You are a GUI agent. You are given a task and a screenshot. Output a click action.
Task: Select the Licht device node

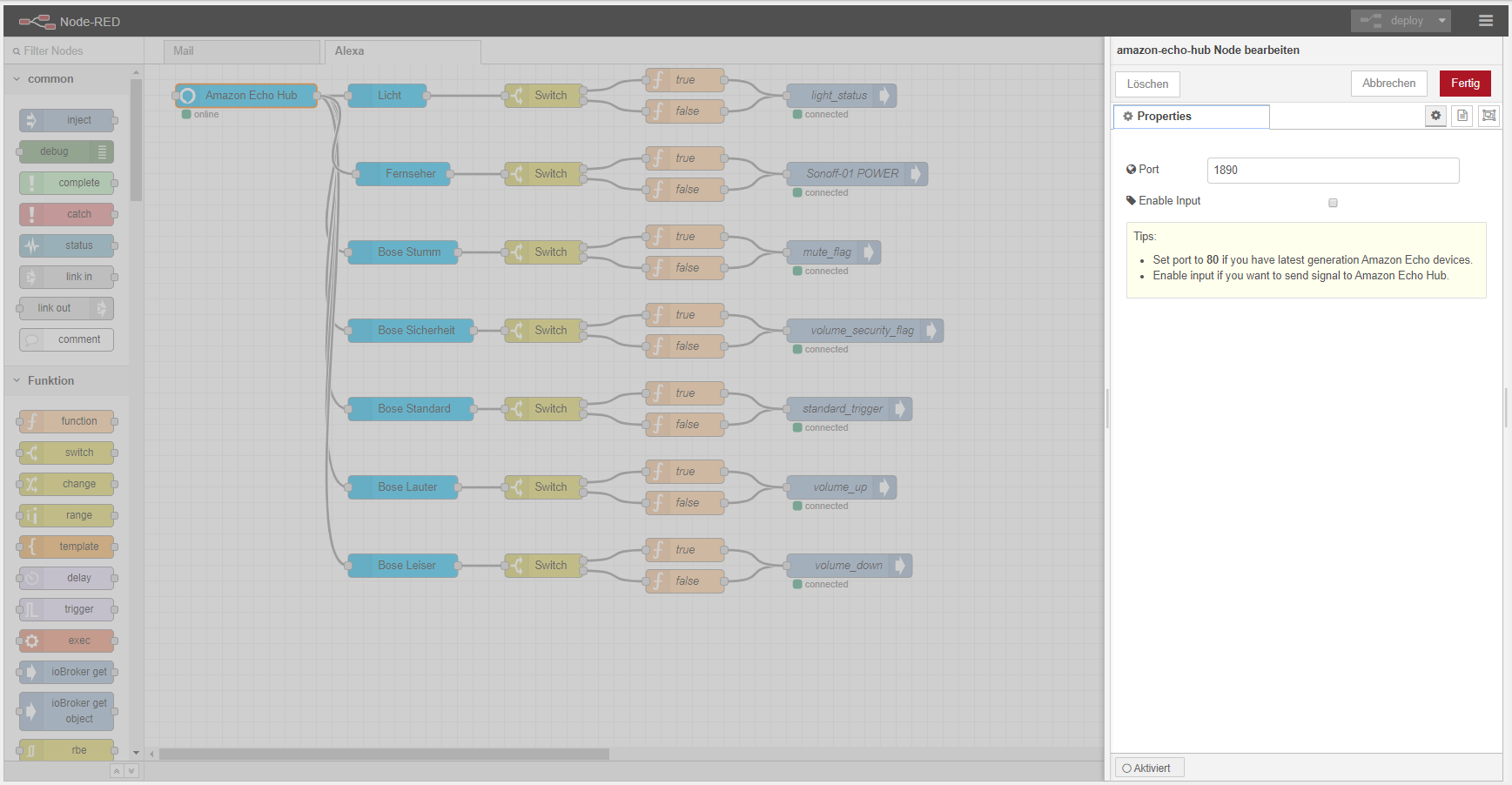(x=387, y=96)
